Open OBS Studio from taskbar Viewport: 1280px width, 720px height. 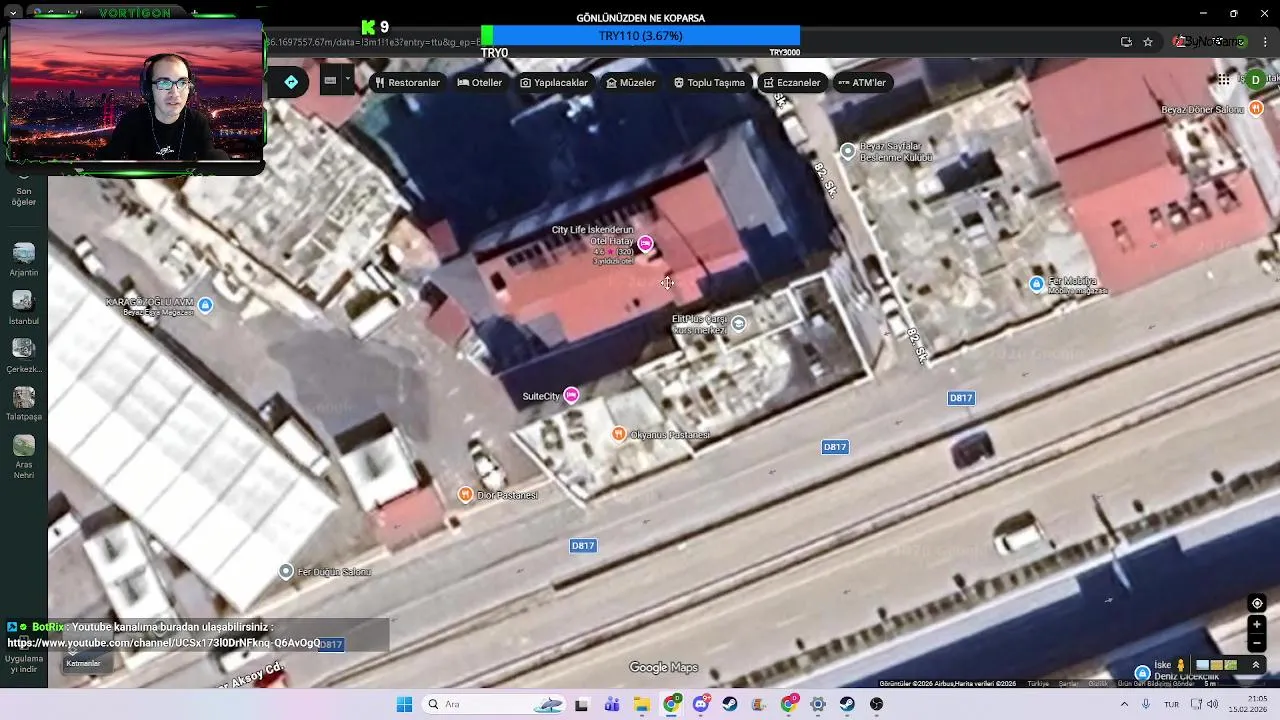877,704
